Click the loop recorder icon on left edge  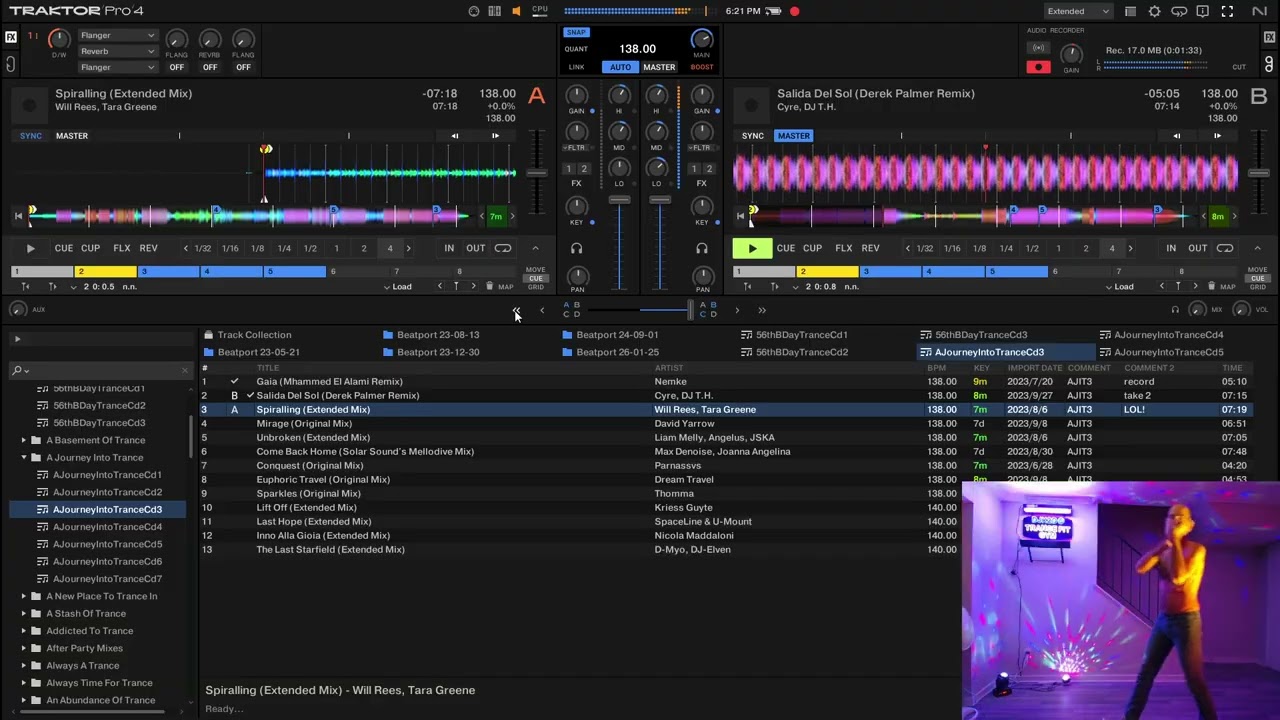click(11, 65)
